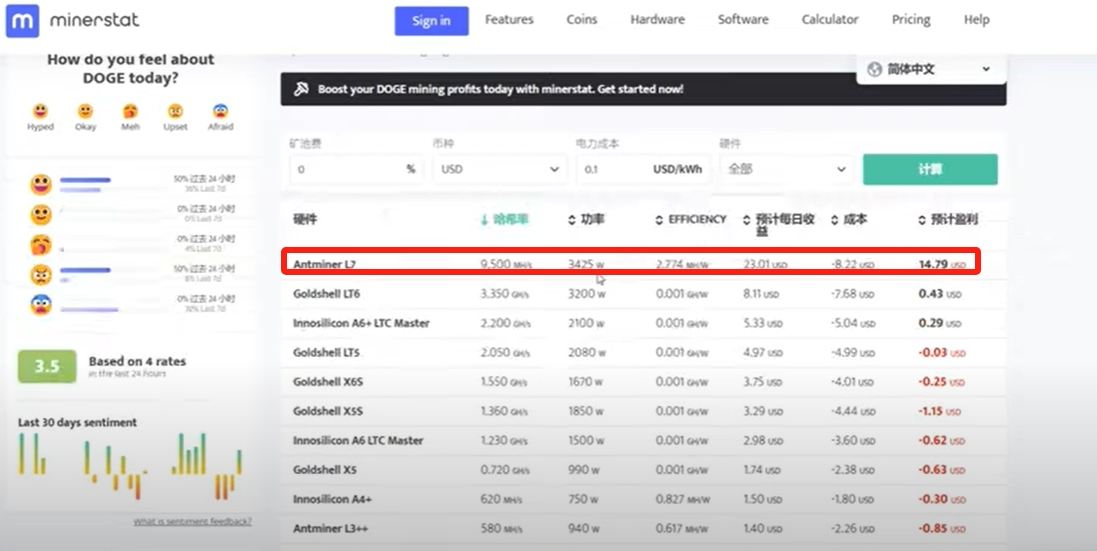This screenshot has height=551, width=1097.
Task: Click the minerstat logo icon
Action: (x=22, y=21)
